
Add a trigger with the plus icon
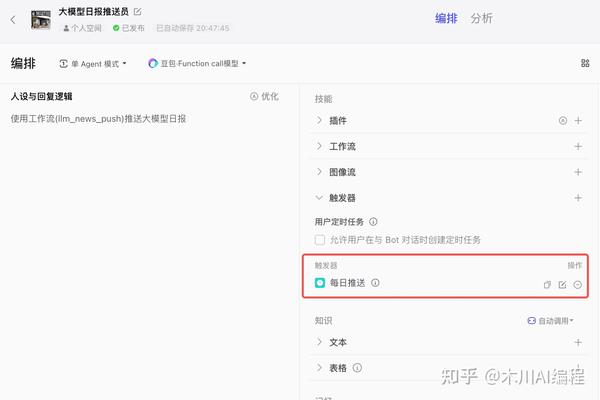tap(578, 198)
